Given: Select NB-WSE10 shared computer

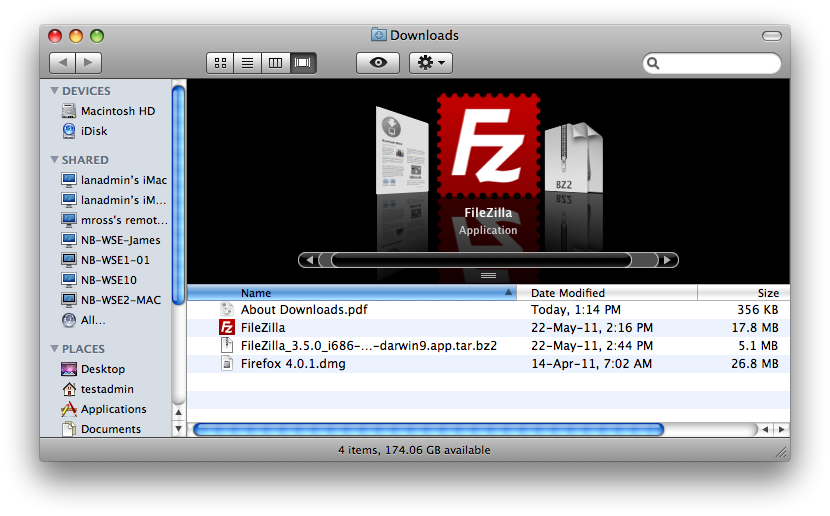Looking at the screenshot, I should pyautogui.click(x=100, y=279).
